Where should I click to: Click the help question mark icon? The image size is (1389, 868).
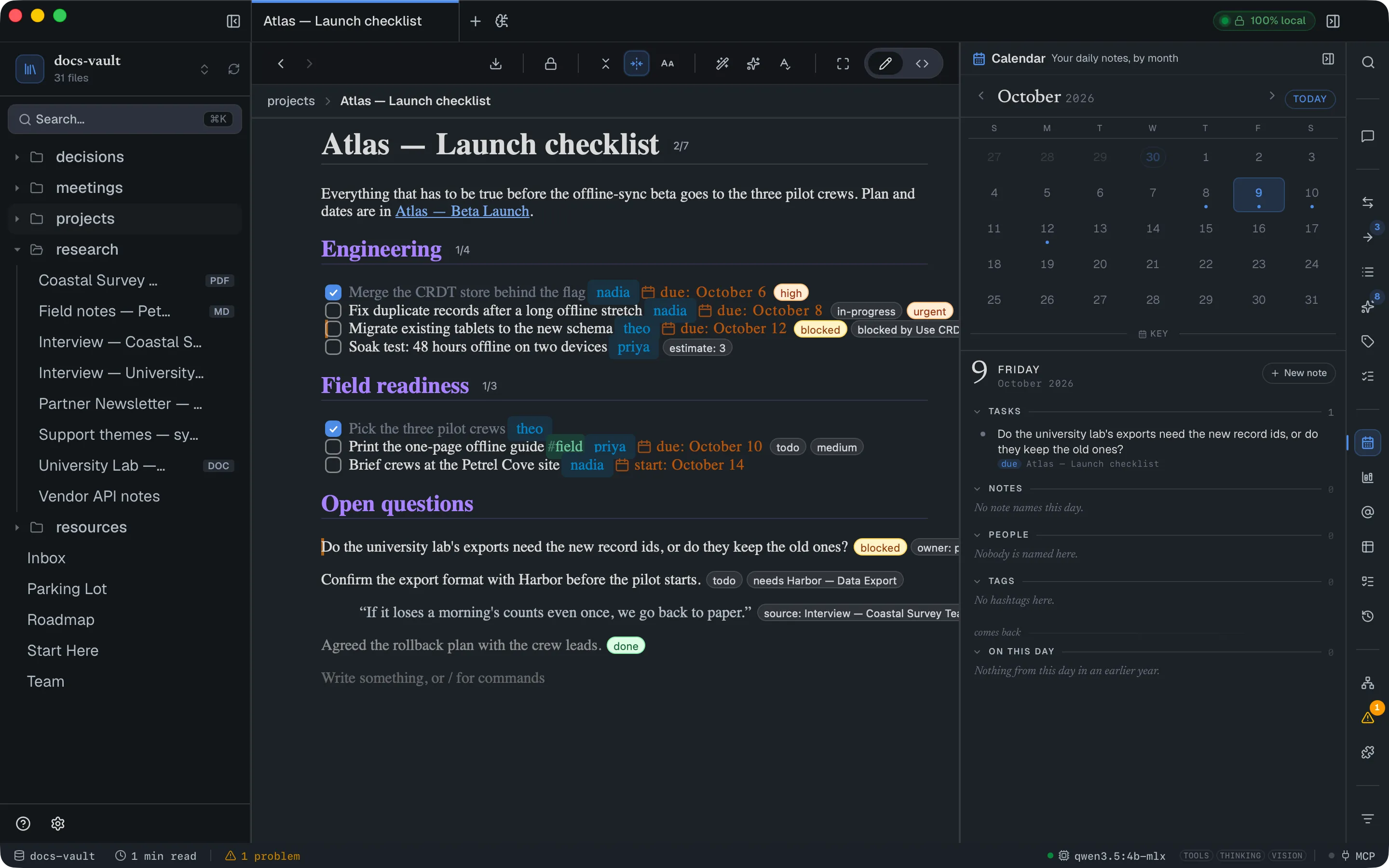point(23,824)
